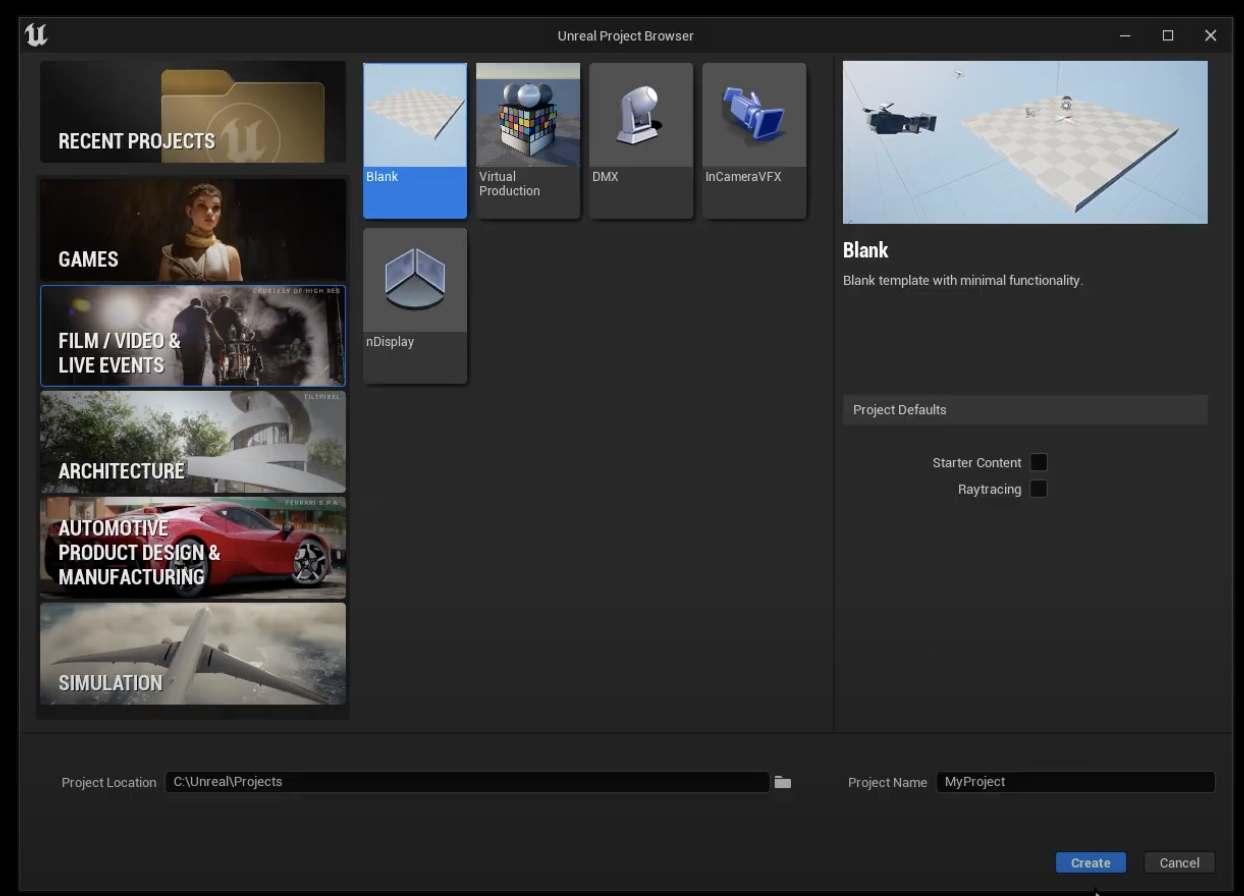Screen dimensions: 1244x896
Task: Toggle the Raytracing checkbox
Action: click(x=1038, y=489)
